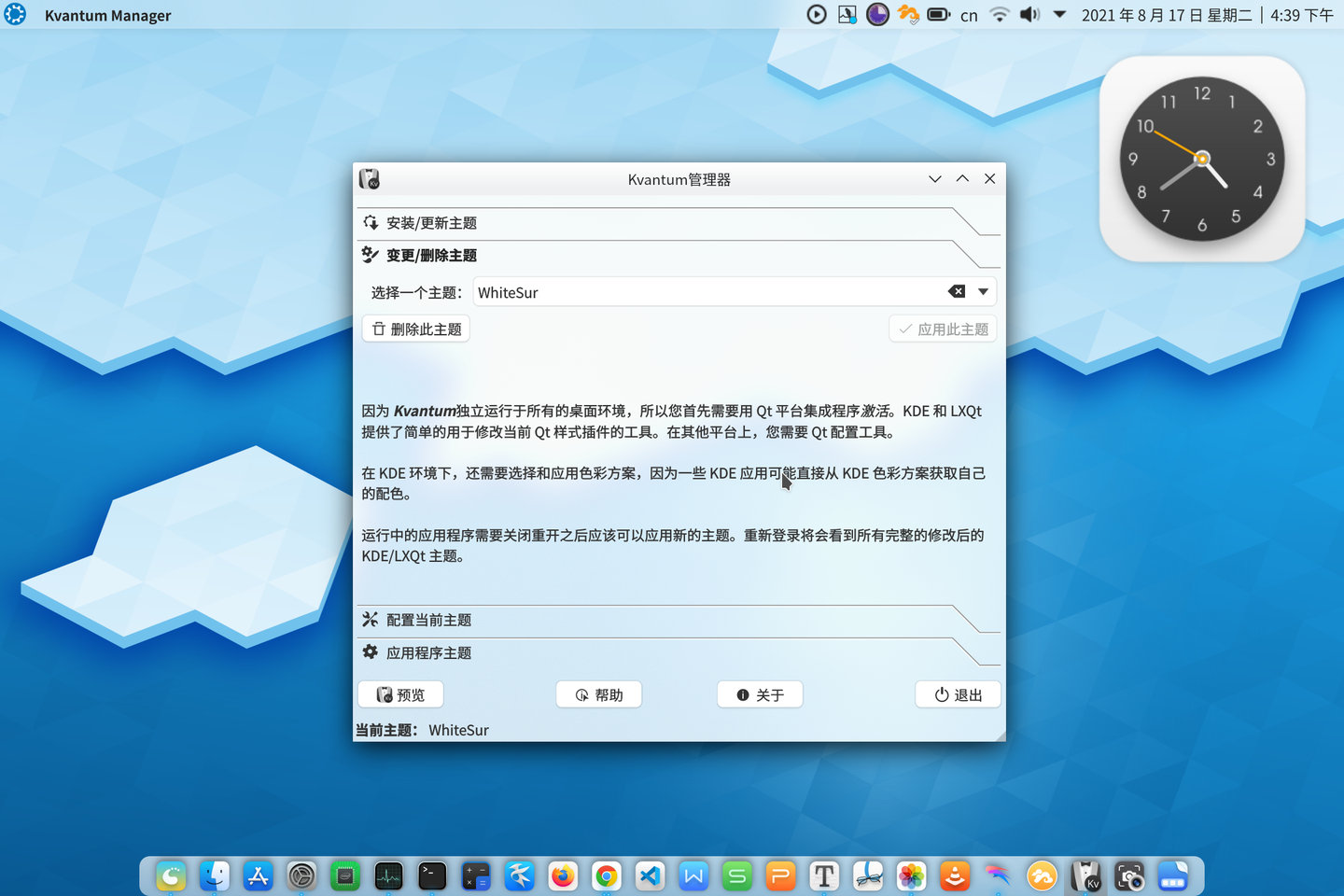Open the 安装/更新主题 section
This screenshot has width=1344, height=896.
tap(679, 223)
